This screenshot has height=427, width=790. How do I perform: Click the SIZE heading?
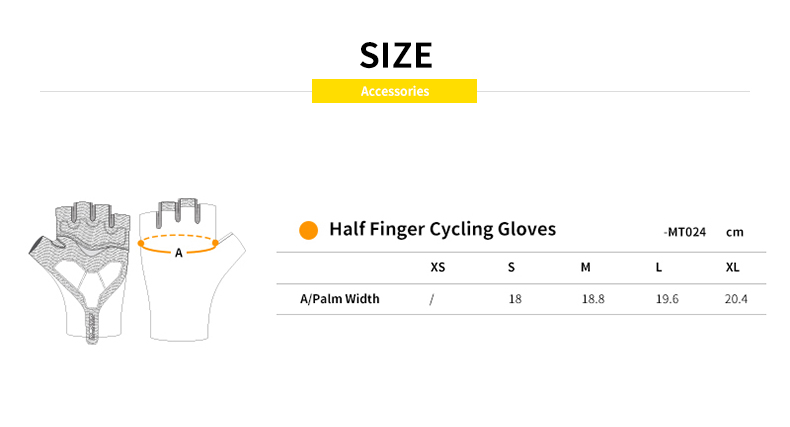[x=395, y=53]
